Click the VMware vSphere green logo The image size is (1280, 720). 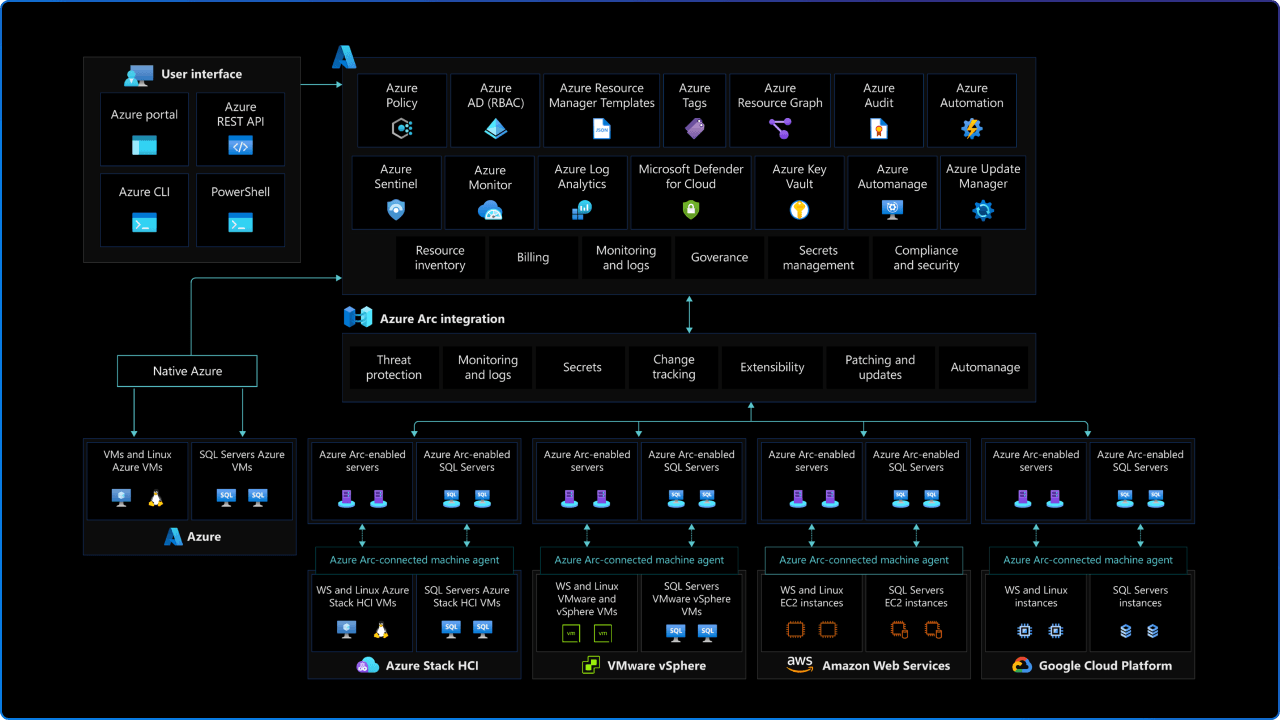[x=591, y=665]
